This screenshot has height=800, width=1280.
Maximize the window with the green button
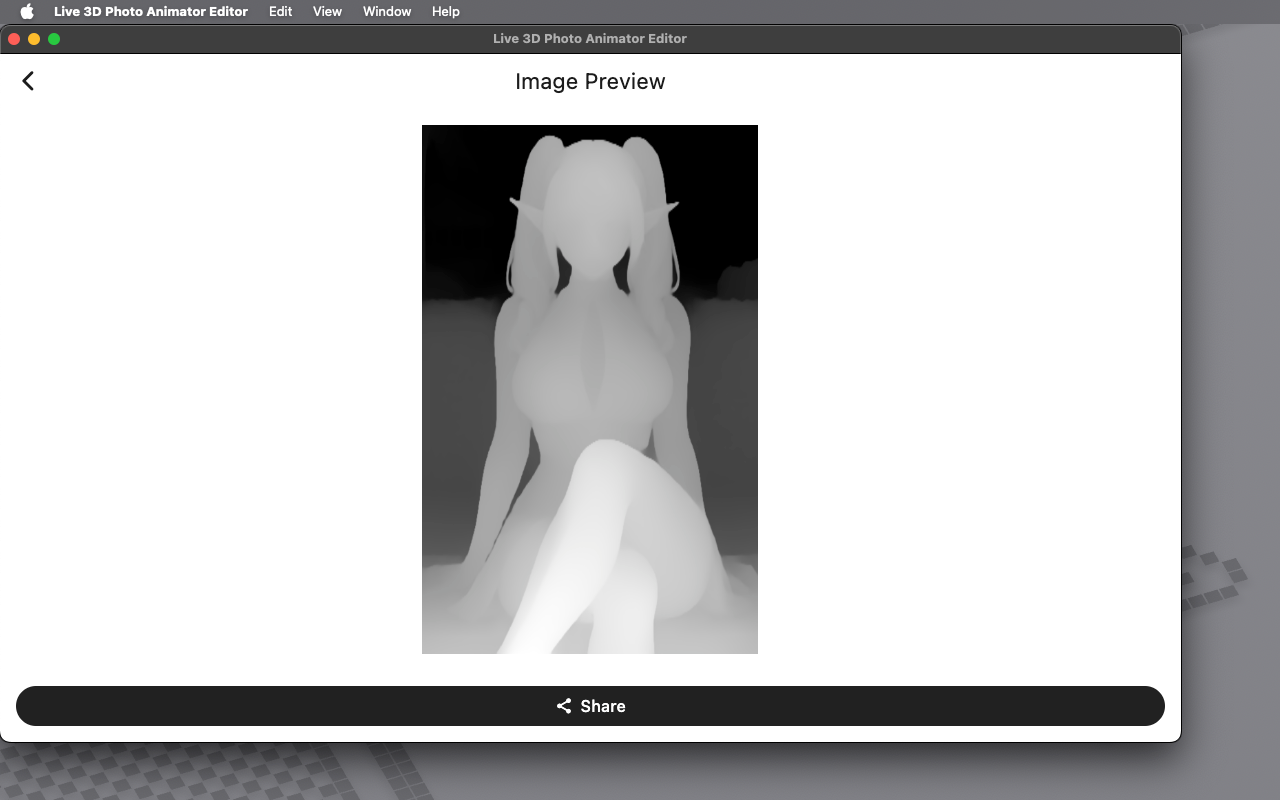(54, 39)
